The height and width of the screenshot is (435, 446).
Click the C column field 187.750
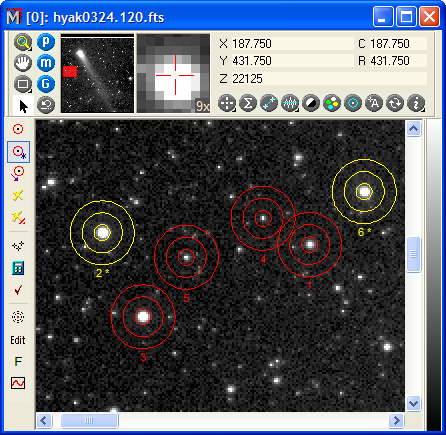pyautogui.click(x=398, y=44)
